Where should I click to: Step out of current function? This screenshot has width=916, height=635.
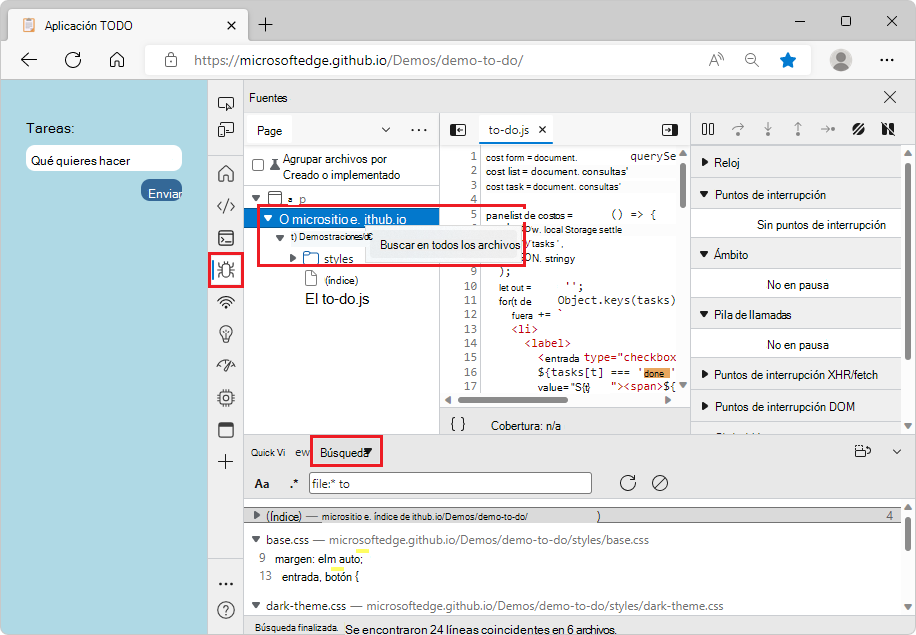(x=797, y=129)
